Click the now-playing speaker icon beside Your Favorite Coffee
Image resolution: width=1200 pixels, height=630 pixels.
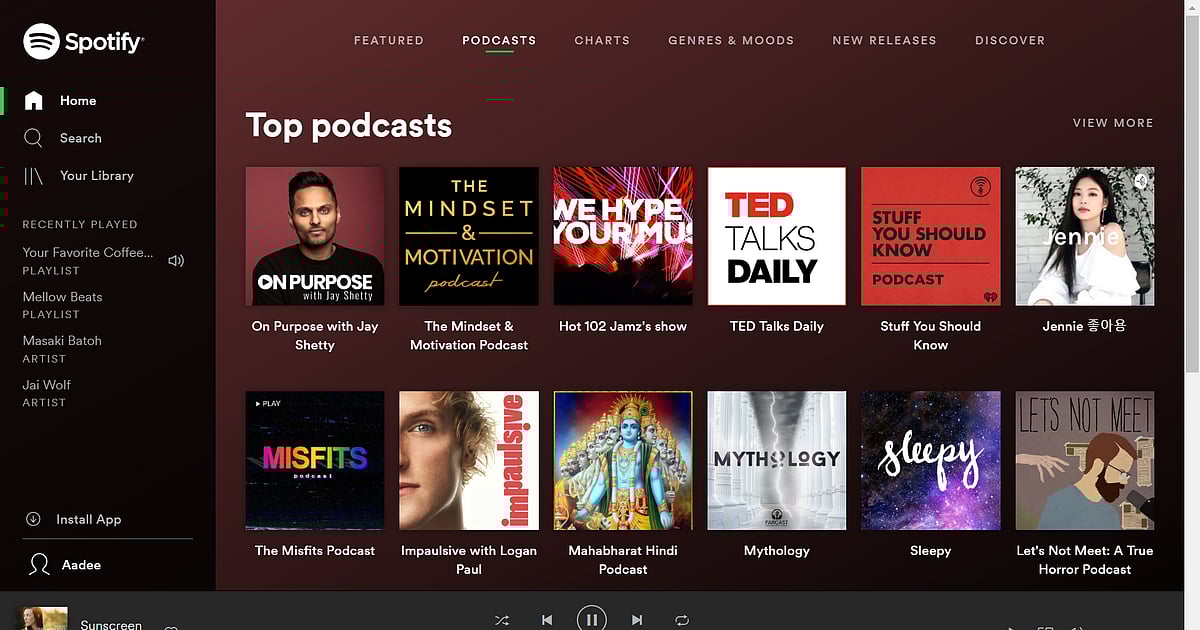point(176,261)
